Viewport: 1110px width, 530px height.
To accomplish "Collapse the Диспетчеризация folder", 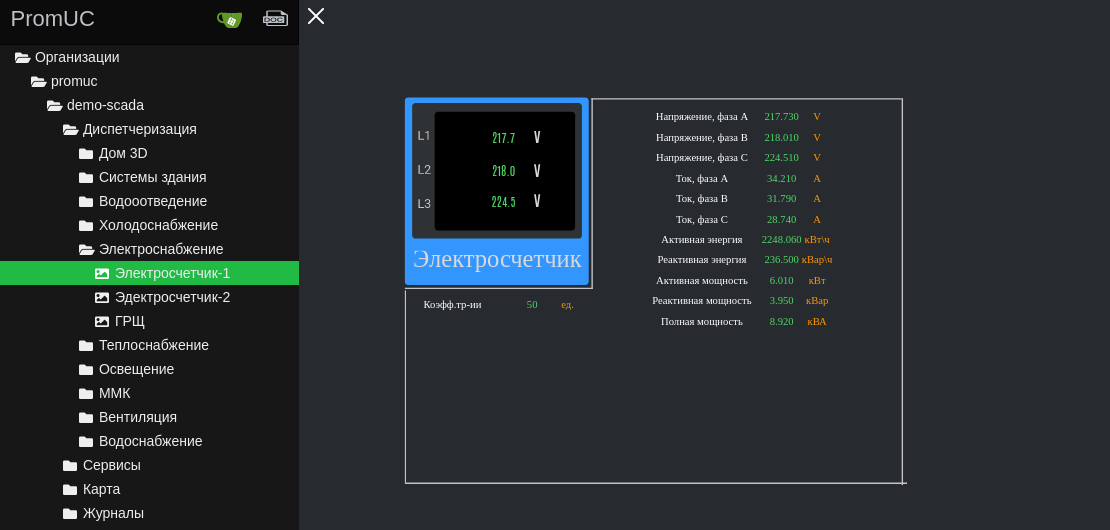I will coord(70,129).
